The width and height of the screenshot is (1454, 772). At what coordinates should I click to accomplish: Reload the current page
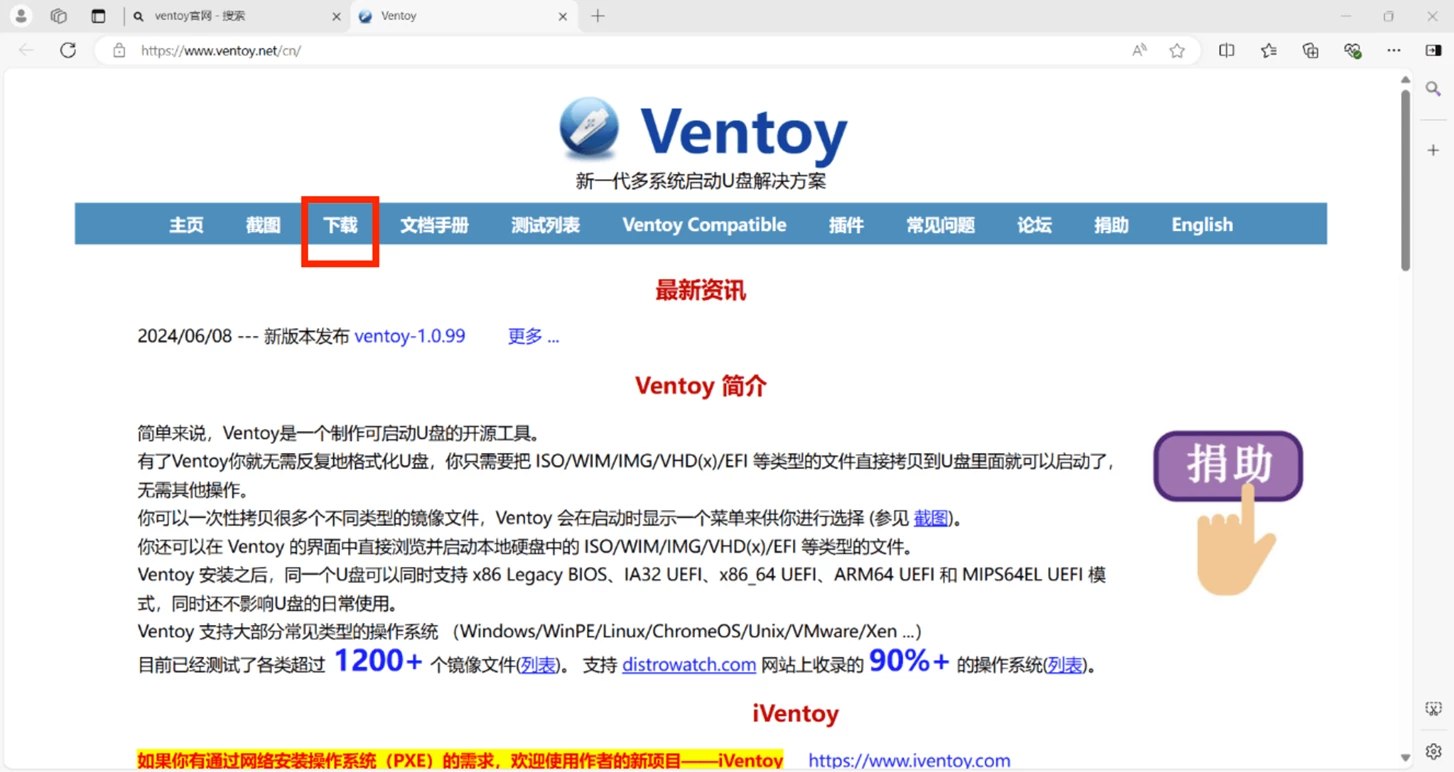click(67, 50)
